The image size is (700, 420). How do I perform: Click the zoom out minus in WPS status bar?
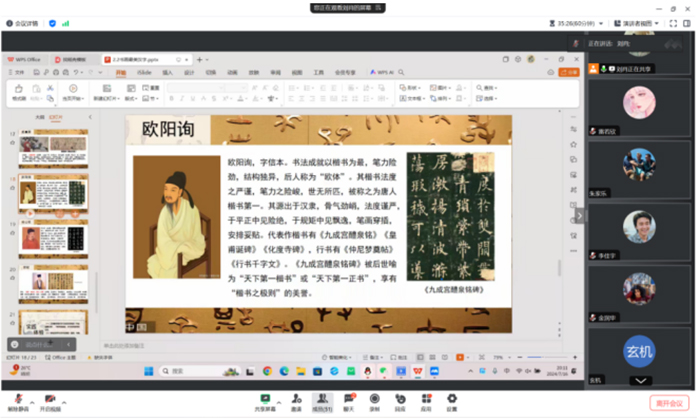click(x=520, y=358)
